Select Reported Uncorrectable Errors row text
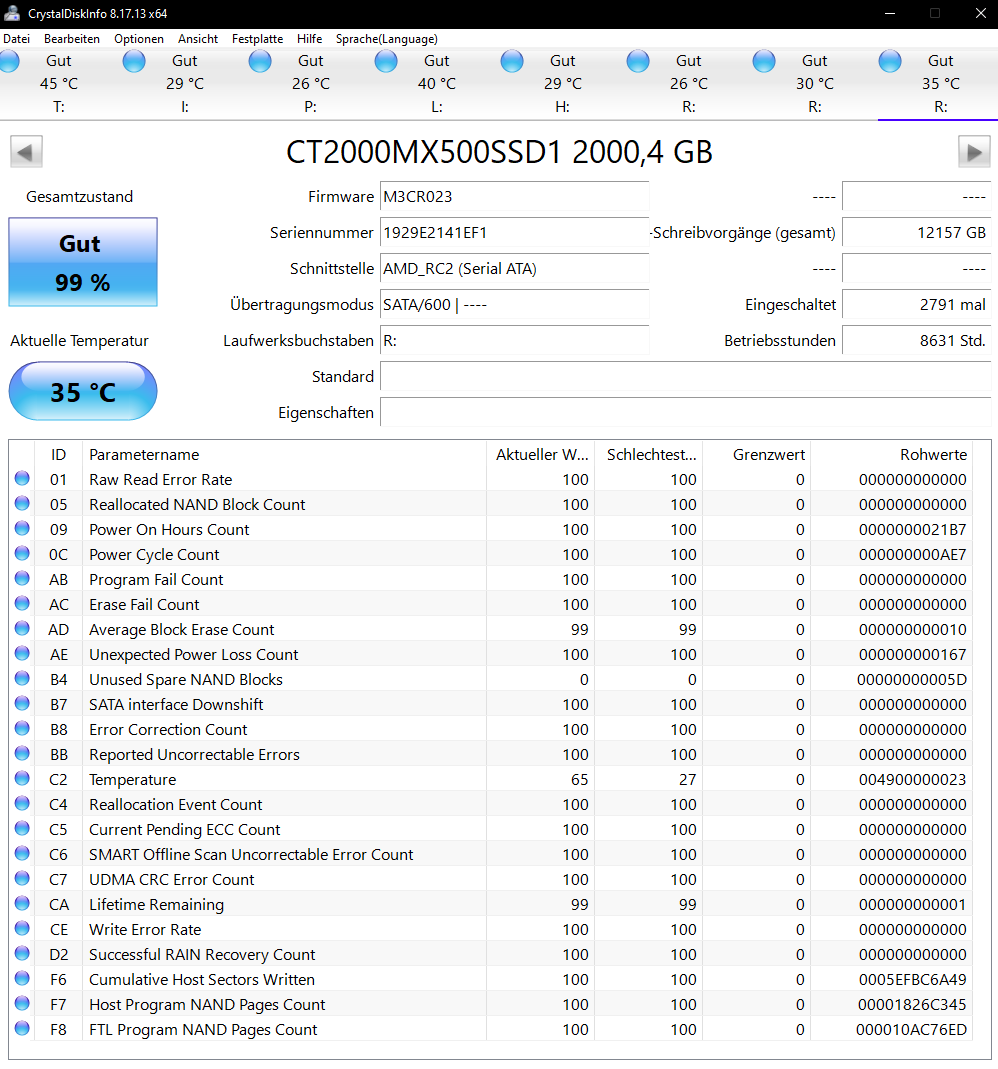Viewport: 998px width, 1069px height. pos(194,755)
